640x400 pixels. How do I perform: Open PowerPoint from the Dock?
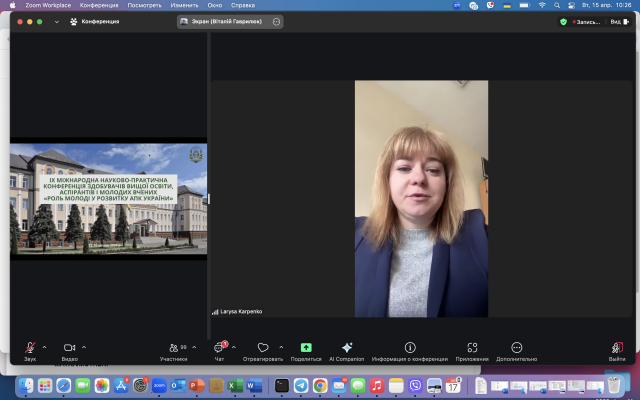click(197, 385)
